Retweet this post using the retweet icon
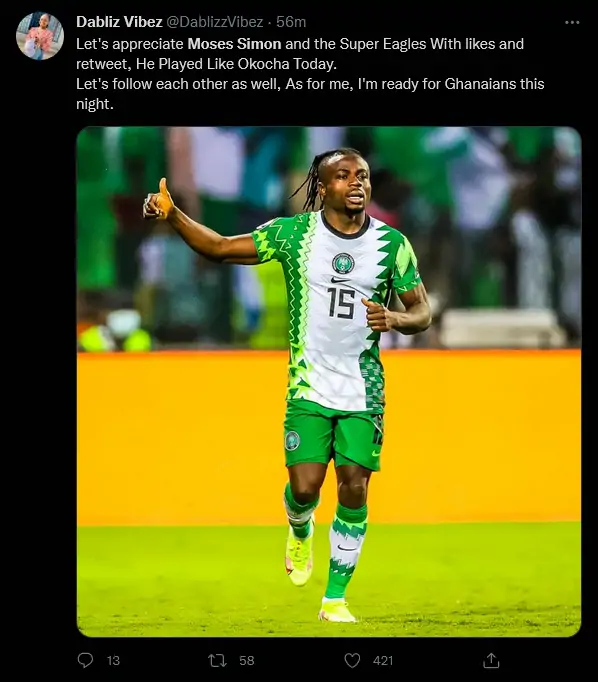This screenshot has width=598, height=682. [x=217, y=660]
